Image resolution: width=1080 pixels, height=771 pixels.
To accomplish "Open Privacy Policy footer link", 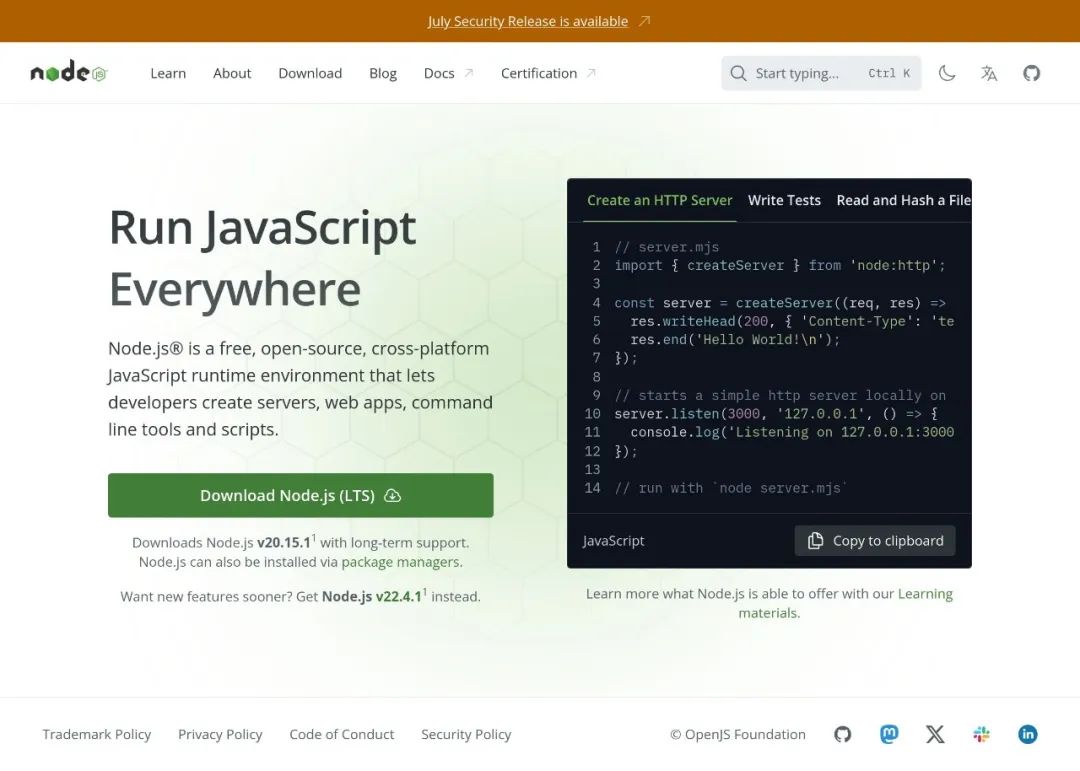I will click(220, 734).
